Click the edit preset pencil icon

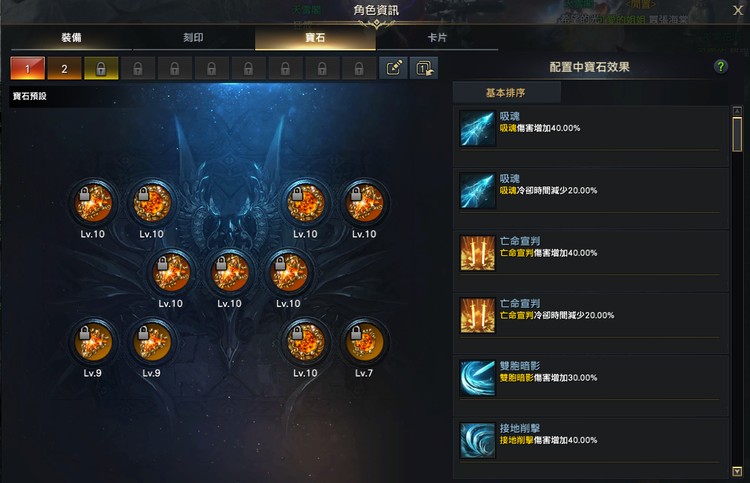(x=393, y=68)
